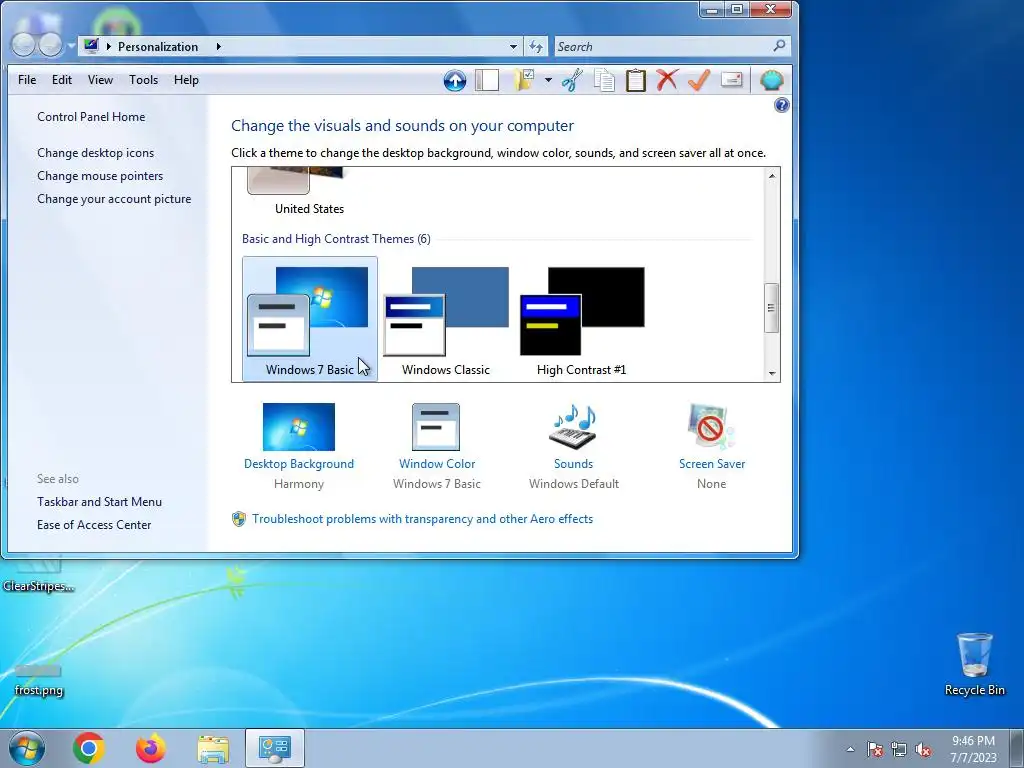This screenshot has height=768, width=1024.
Task: Open Recycle Bin on desktop
Action: click(974, 664)
